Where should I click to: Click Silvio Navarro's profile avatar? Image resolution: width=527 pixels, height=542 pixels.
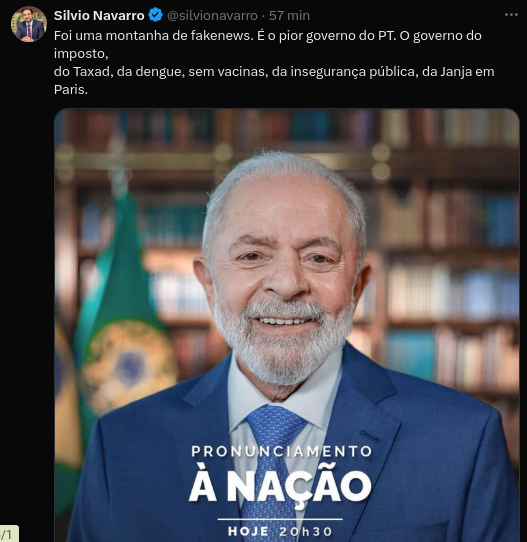(x=29, y=24)
